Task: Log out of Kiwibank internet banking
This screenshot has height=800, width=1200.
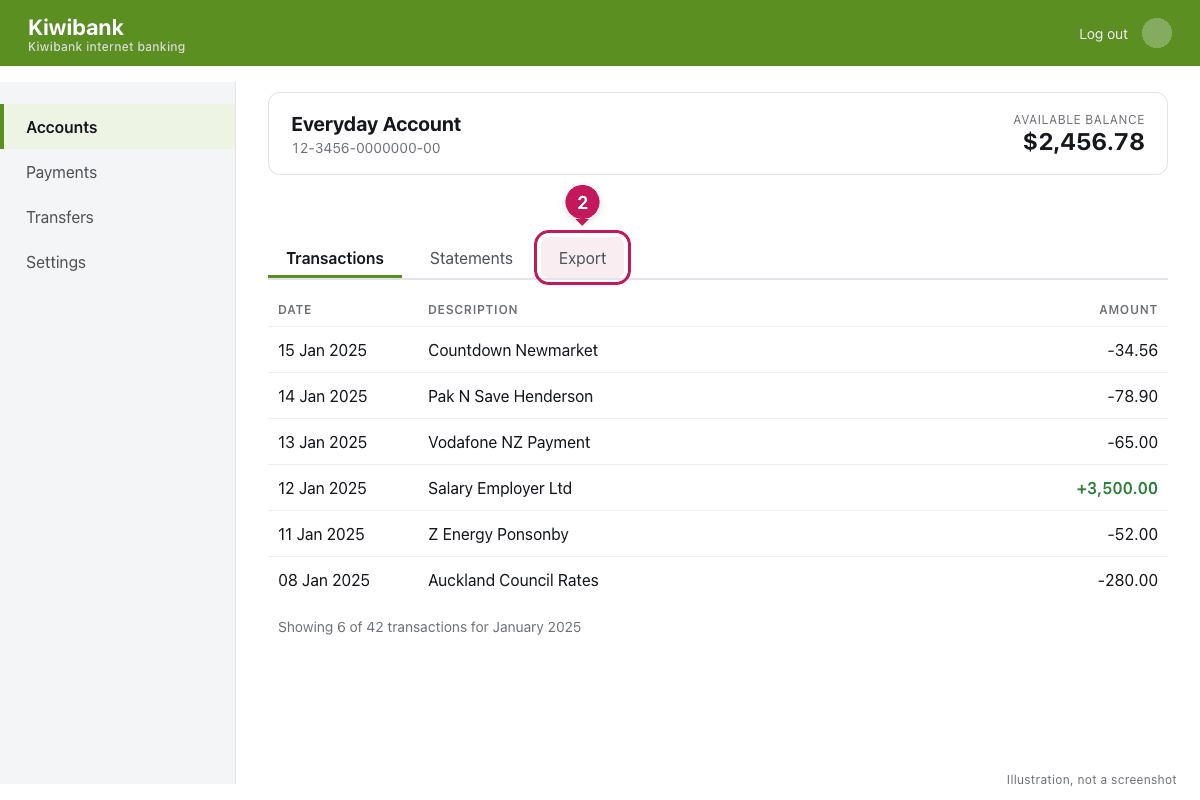Action: (1103, 34)
